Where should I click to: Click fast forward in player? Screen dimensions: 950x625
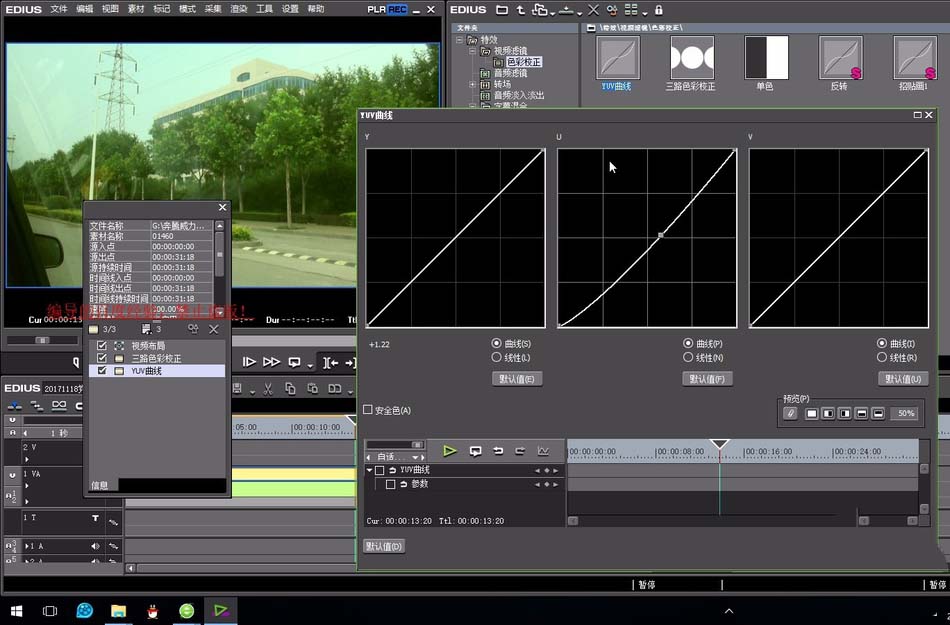coord(271,362)
